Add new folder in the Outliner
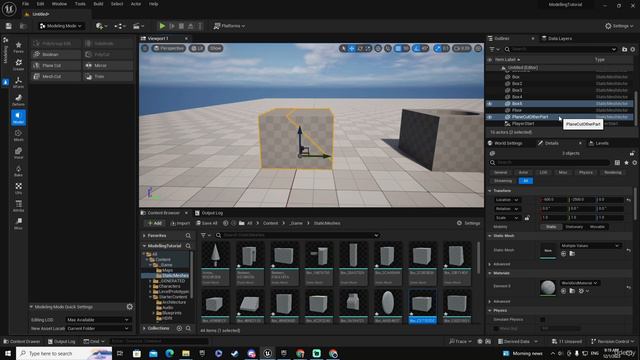 tap(624, 49)
